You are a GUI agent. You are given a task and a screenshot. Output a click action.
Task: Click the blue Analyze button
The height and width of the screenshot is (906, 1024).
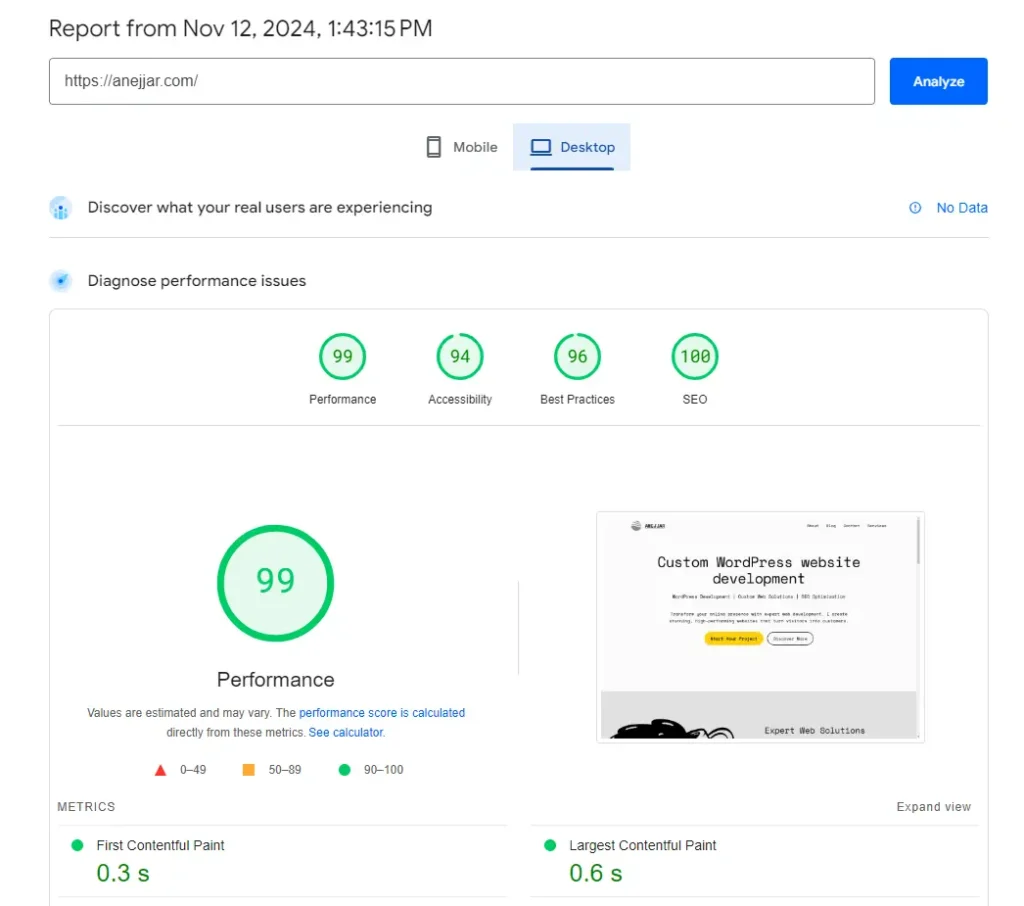(x=938, y=81)
